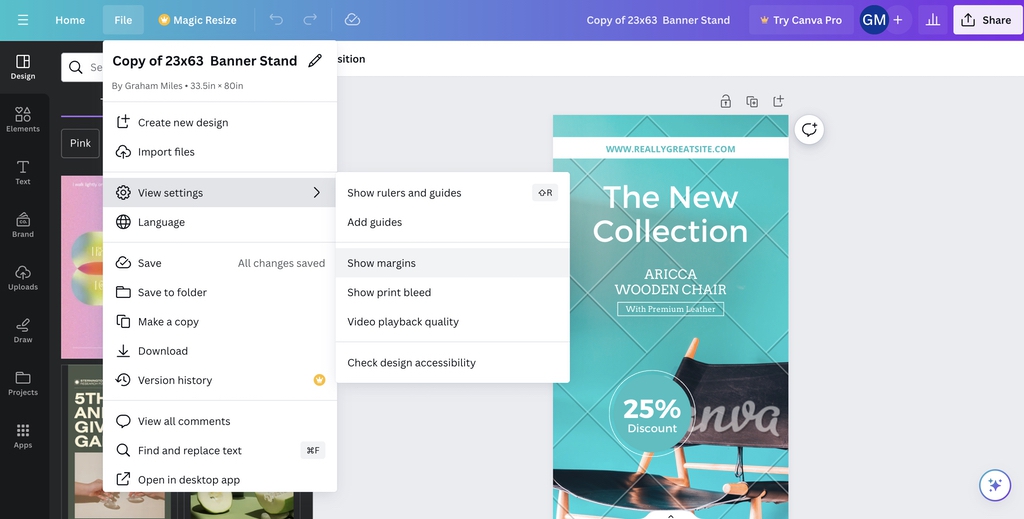Toggle Show rulers and guides

pos(453,193)
